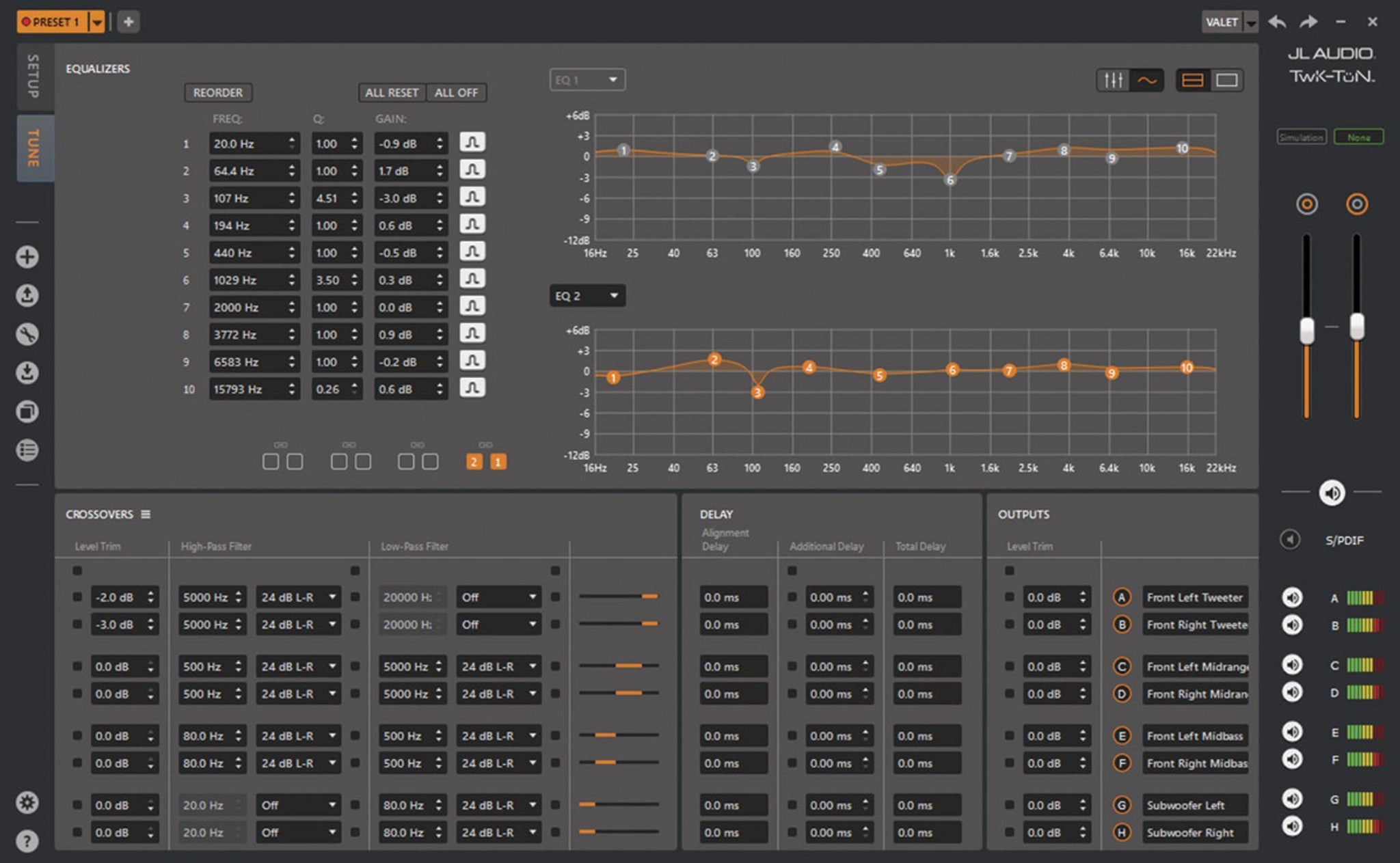This screenshot has height=863, width=1400.
Task: Tick the first row Level Trim checkbox
Action: point(77,597)
